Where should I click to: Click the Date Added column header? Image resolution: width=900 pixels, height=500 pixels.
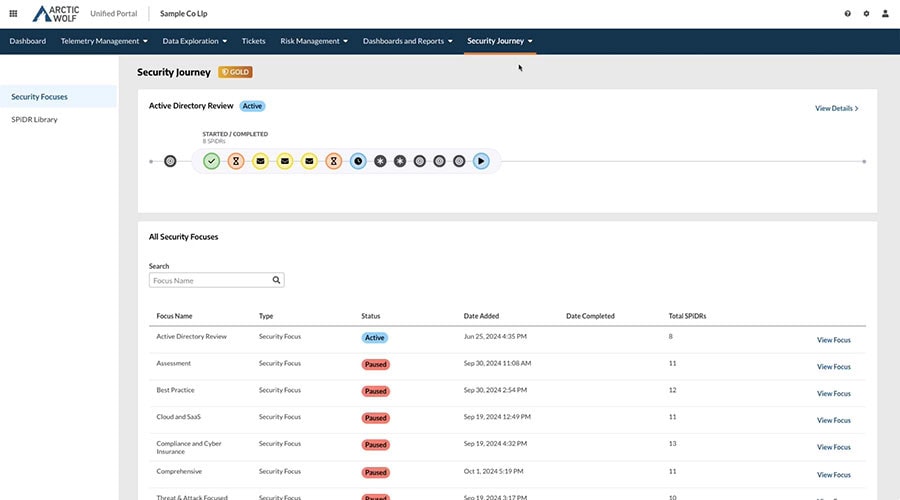[481, 316]
